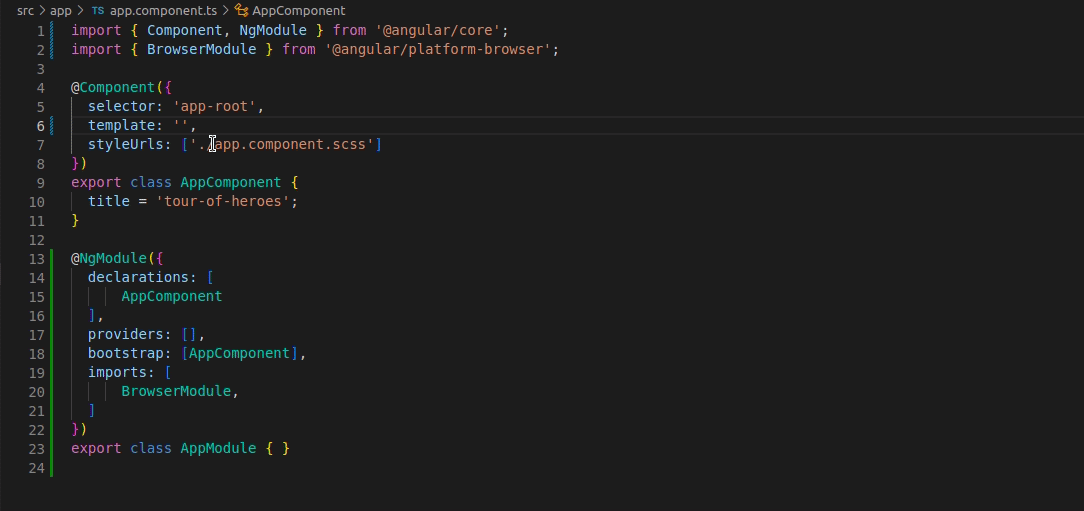Open the app folder breadcrumb
This screenshot has height=511, width=1084.
click(x=61, y=10)
